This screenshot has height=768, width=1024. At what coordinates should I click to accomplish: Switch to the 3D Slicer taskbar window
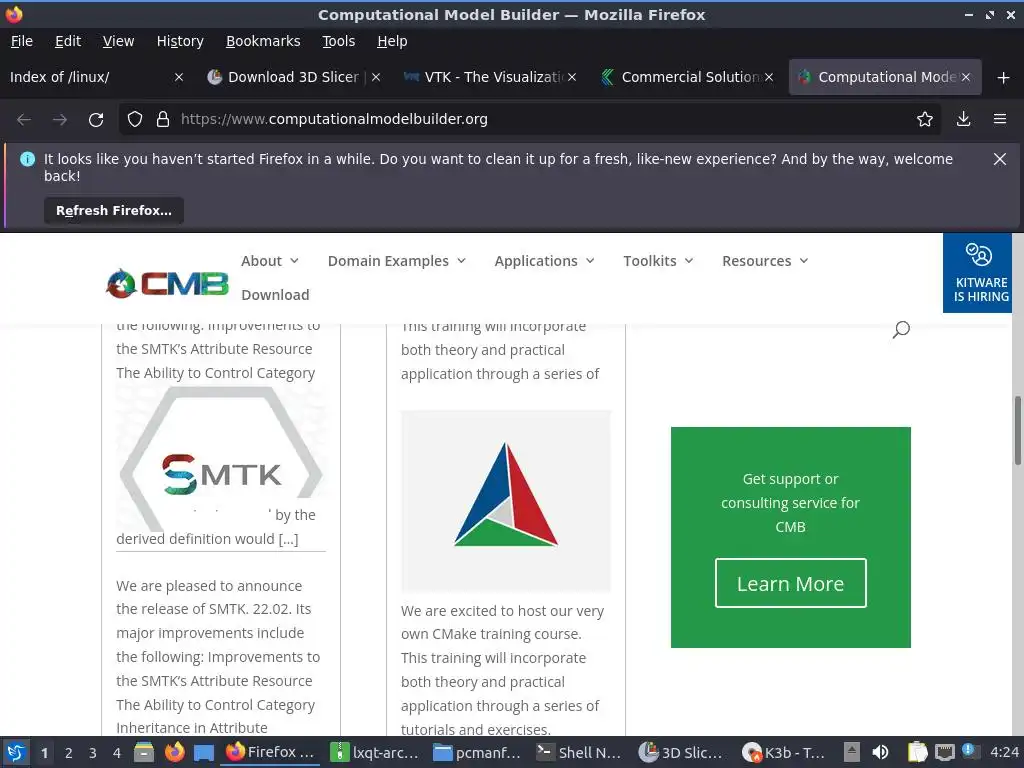tap(683, 752)
